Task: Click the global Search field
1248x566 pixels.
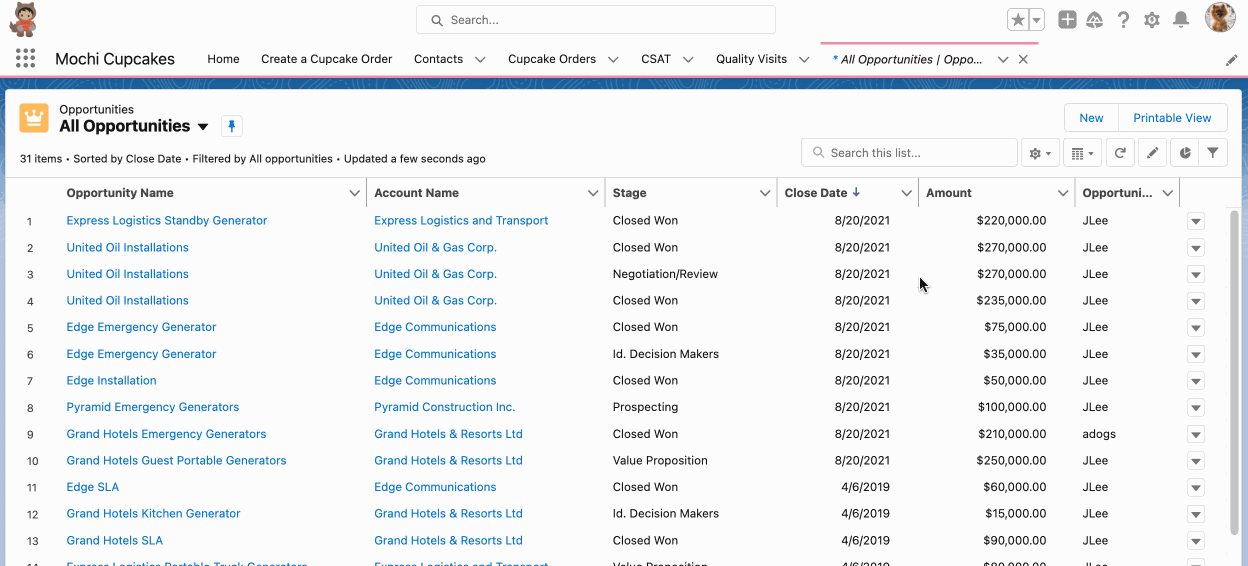Action: [x=596, y=20]
